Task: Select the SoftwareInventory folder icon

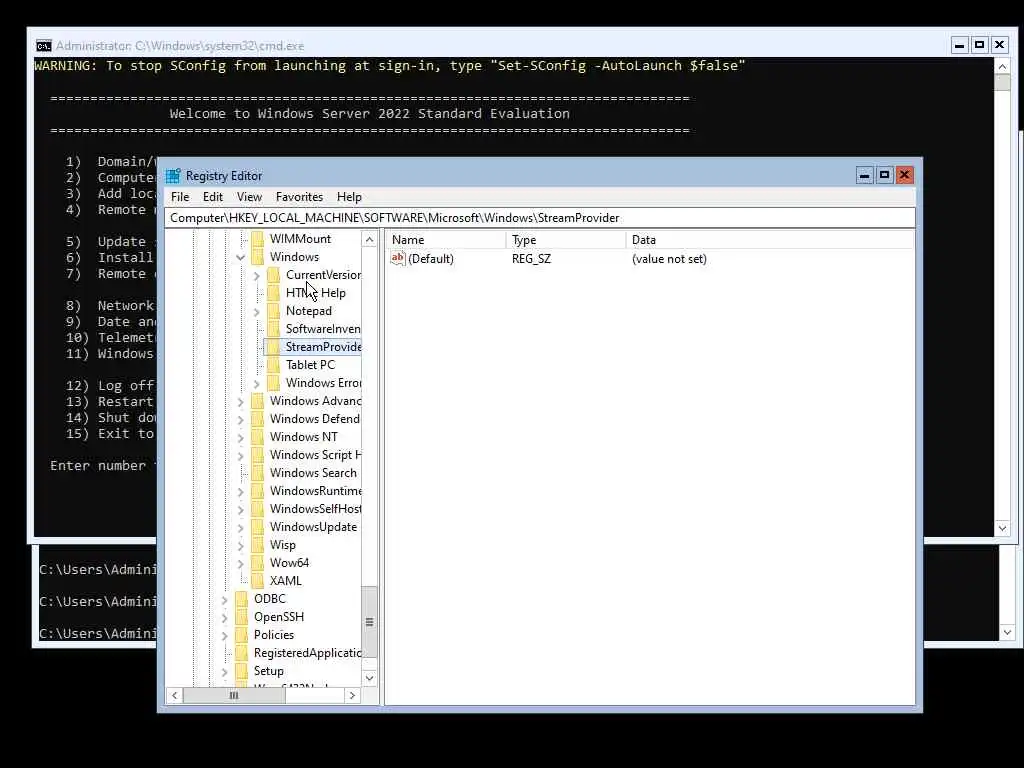Action: [274, 328]
